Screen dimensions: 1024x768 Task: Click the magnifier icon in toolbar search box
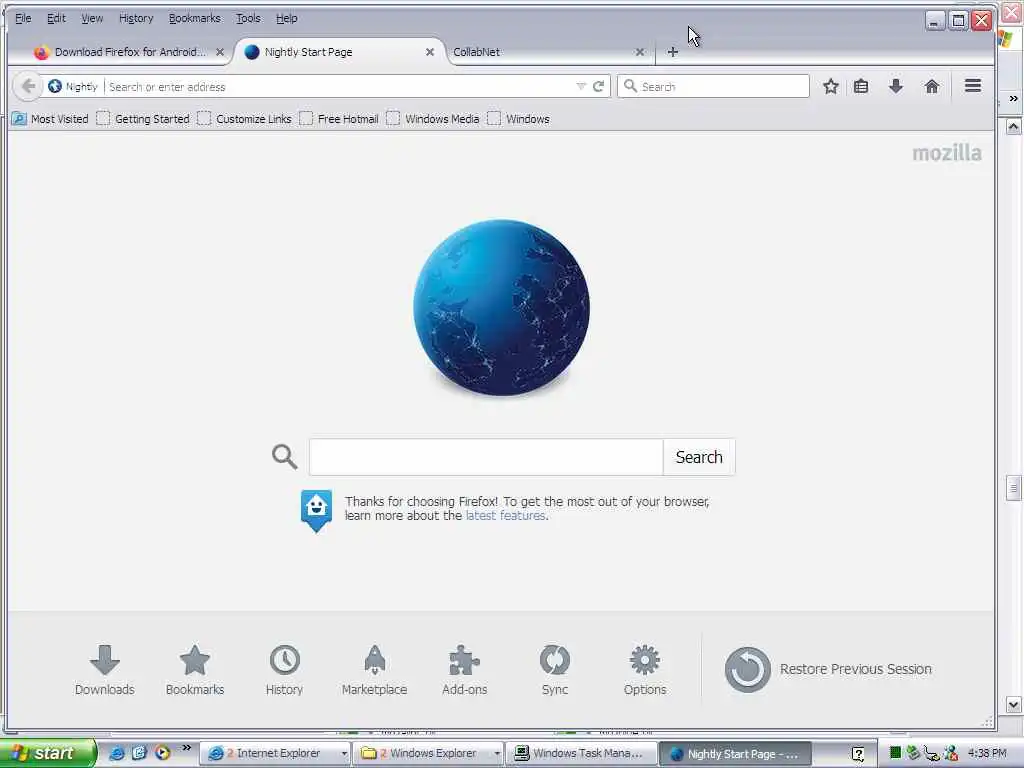pos(630,86)
